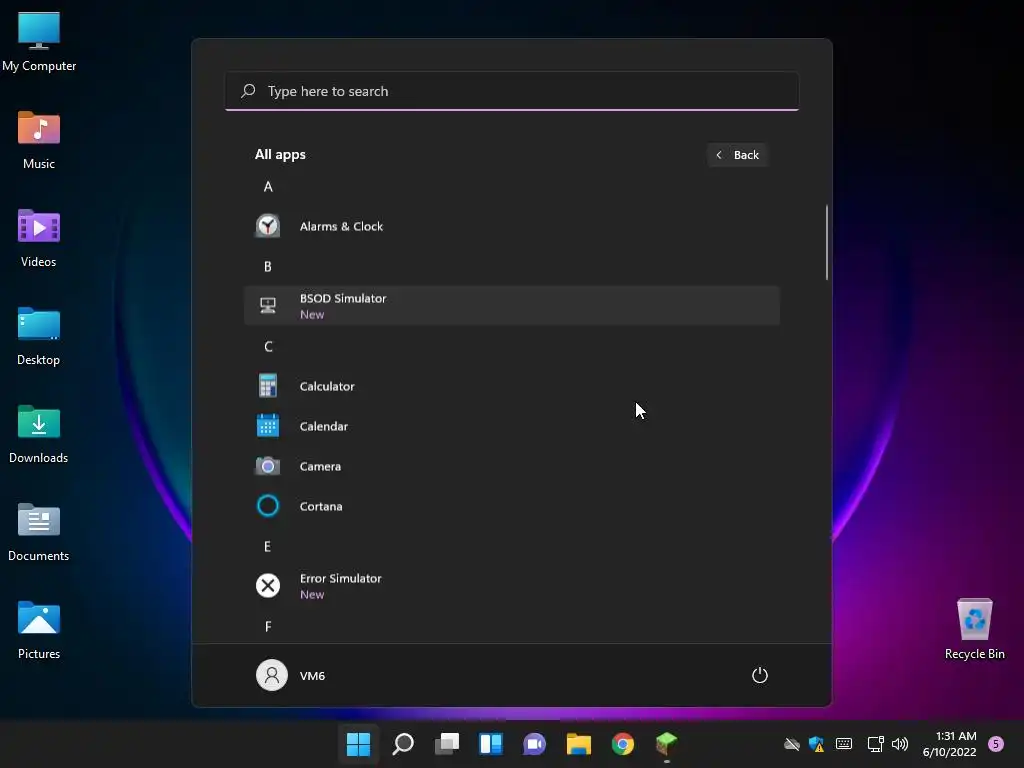The height and width of the screenshot is (768, 1024).
Task: Click the Windows Start button in taskbar
Action: pos(359,744)
